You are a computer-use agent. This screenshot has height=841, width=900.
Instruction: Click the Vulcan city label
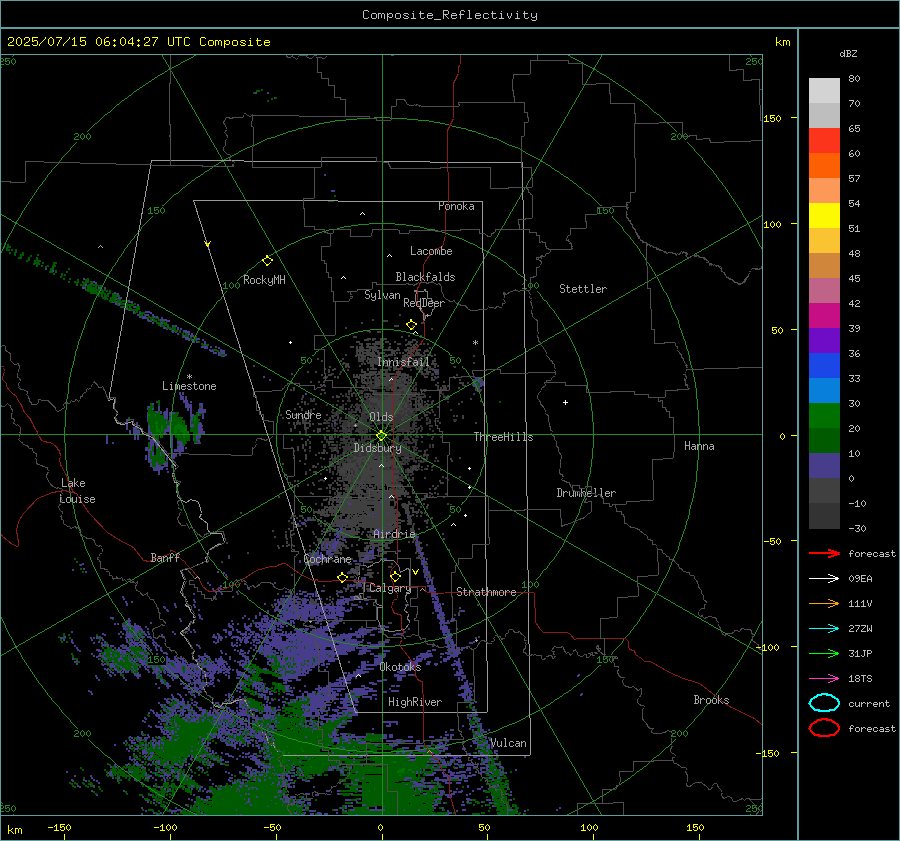[508, 743]
